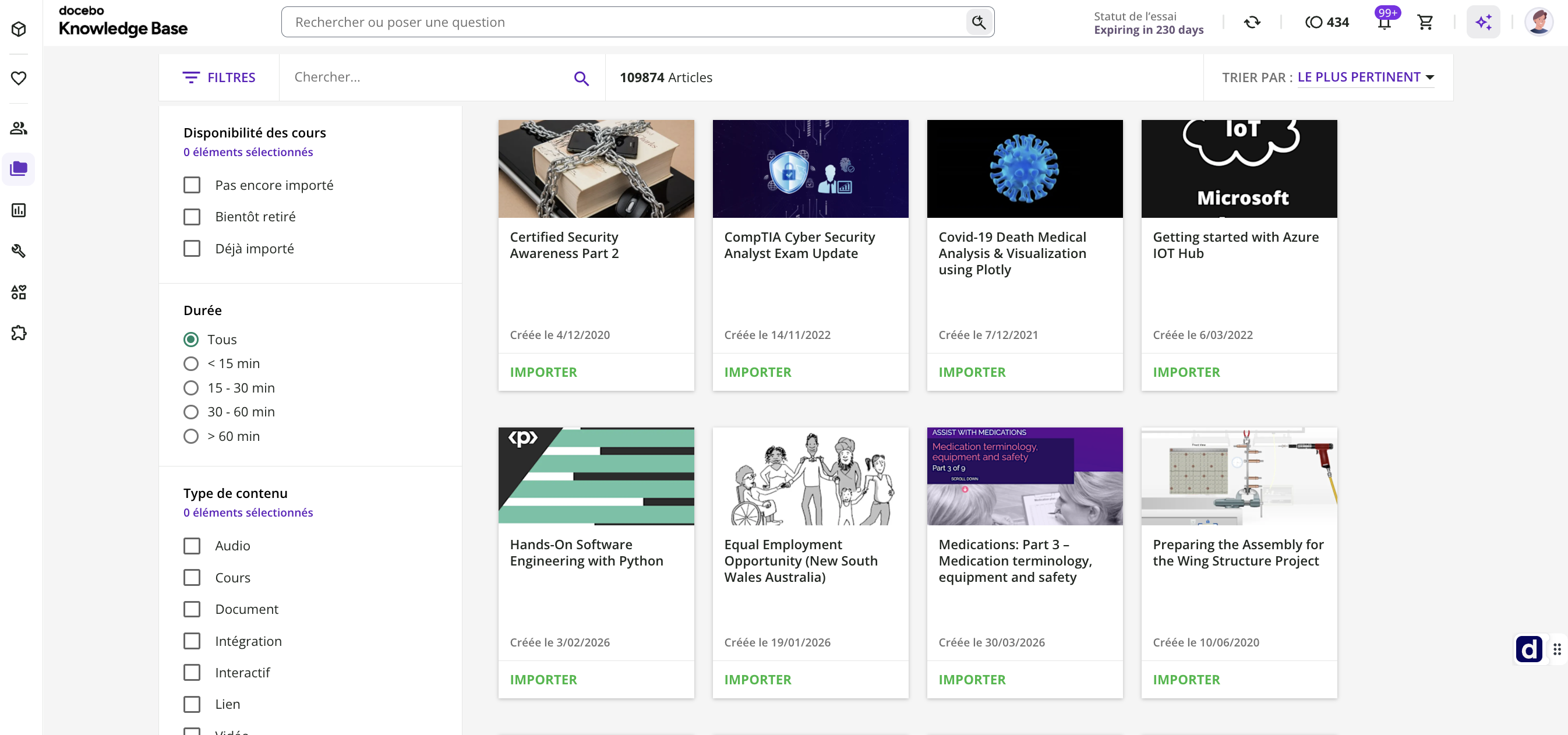Open the 434 credits counter
Image resolution: width=1568 pixels, height=735 pixels.
pyautogui.click(x=1327, y=22)
